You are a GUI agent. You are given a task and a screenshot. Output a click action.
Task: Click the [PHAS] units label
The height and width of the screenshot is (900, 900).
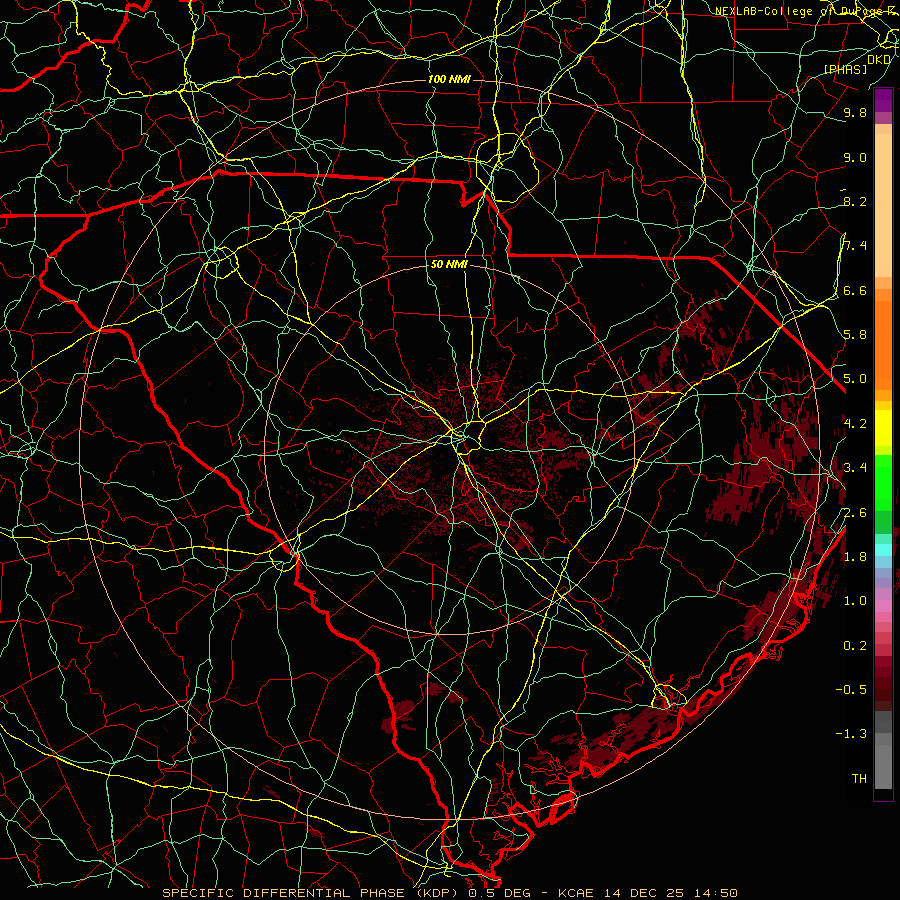[845, 70]
